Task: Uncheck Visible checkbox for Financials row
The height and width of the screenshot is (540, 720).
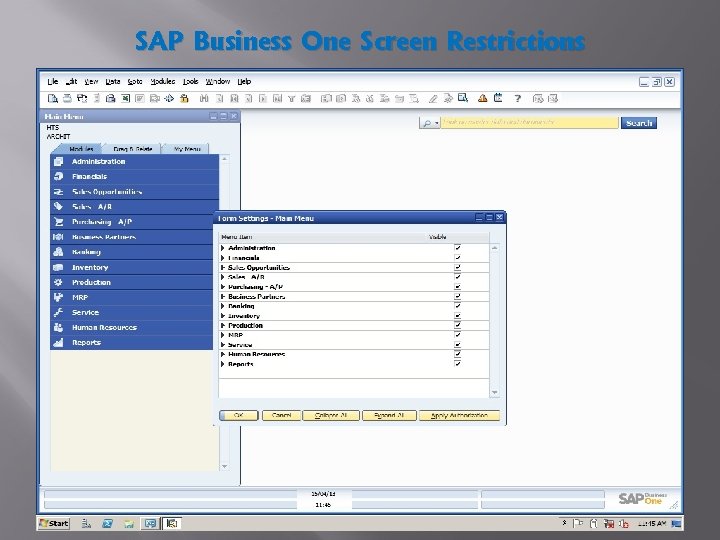Action: (x=457, y=257)
